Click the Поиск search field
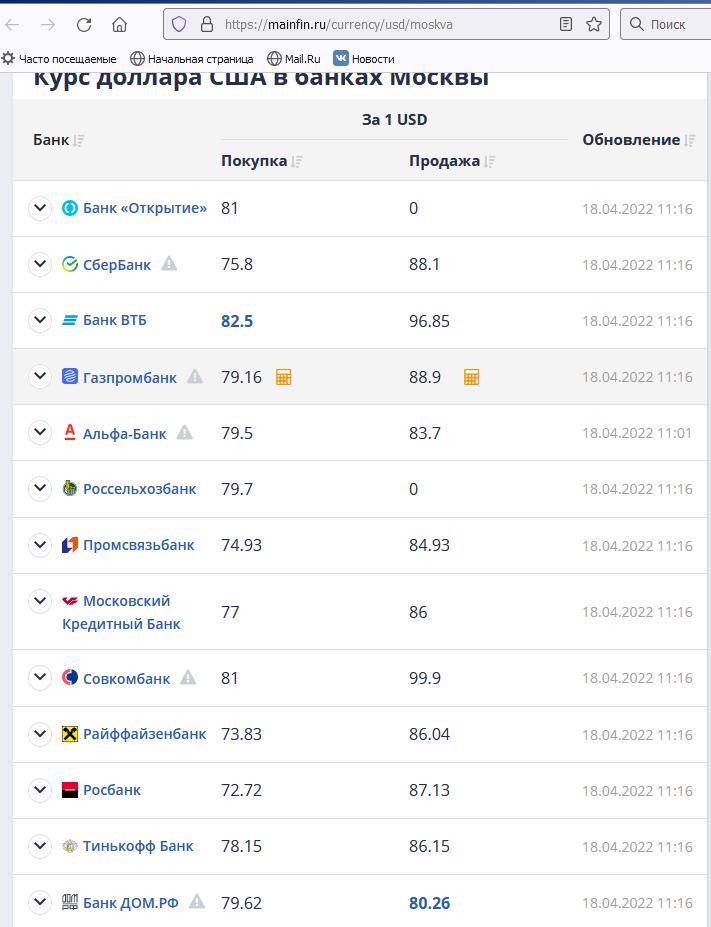The image size is (711, 927). 665,24
